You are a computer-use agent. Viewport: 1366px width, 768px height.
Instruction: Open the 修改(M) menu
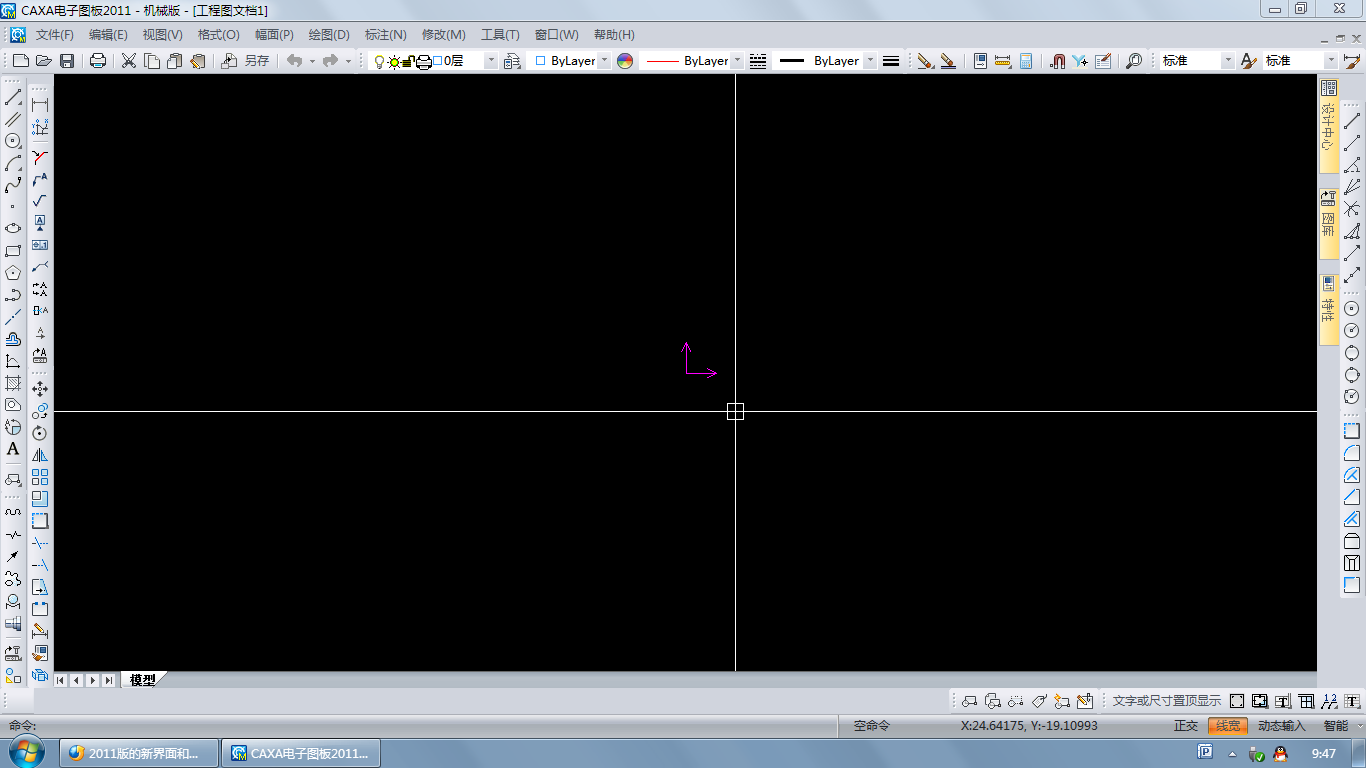pos(443,35)
